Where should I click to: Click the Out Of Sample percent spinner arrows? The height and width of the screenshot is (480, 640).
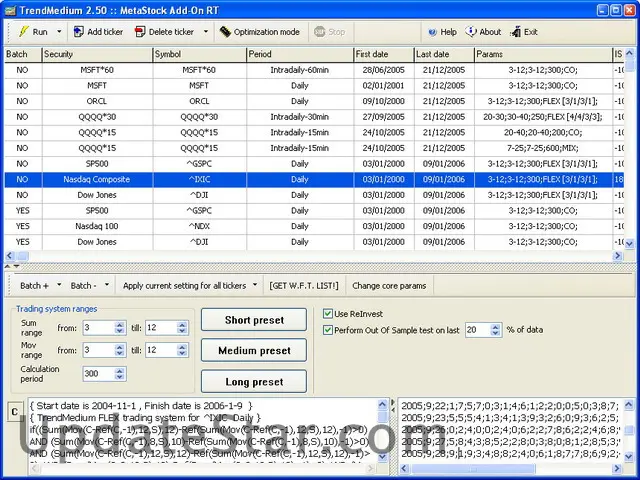point(496,330)
